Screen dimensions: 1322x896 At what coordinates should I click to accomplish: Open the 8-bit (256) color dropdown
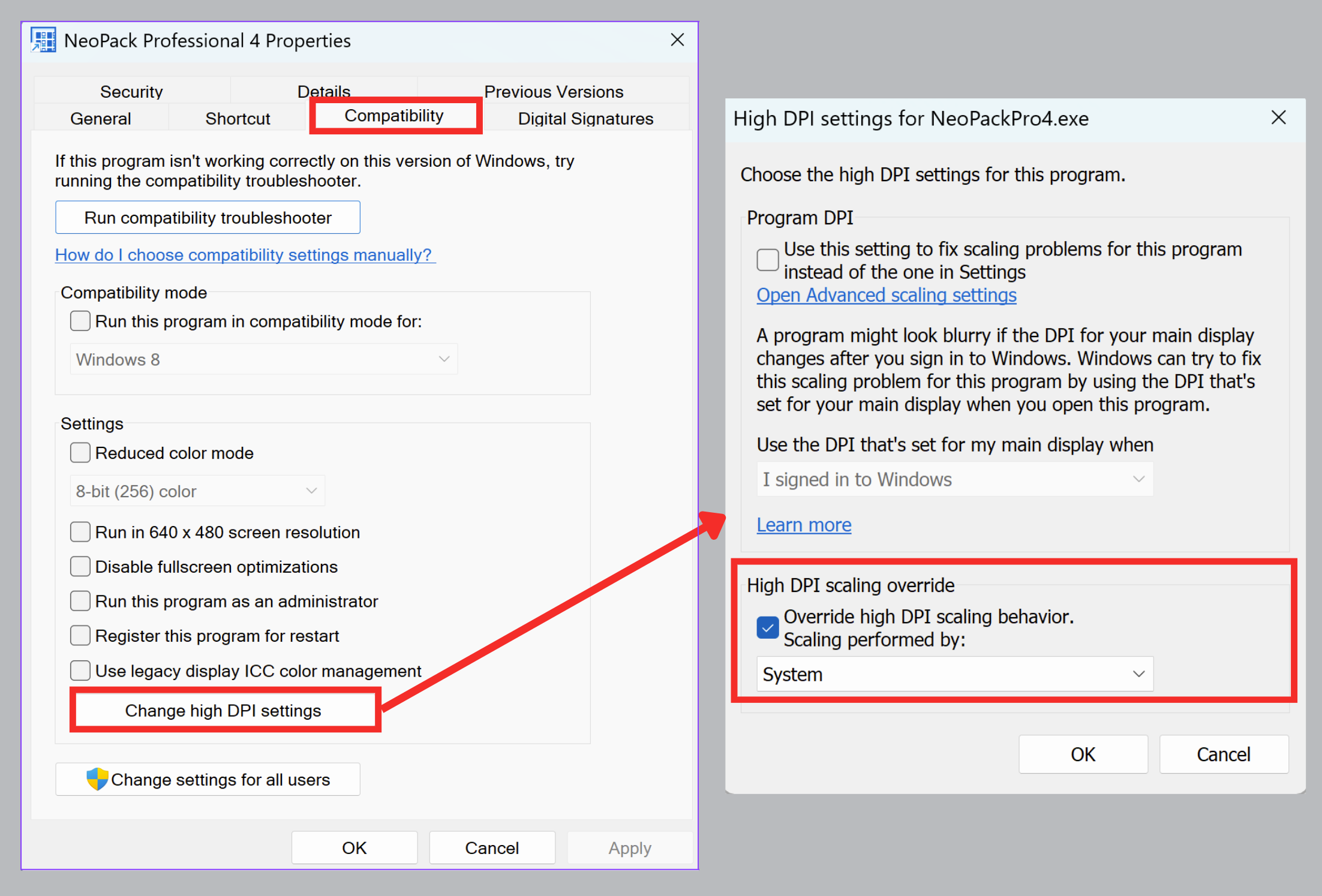coord(197,491)
